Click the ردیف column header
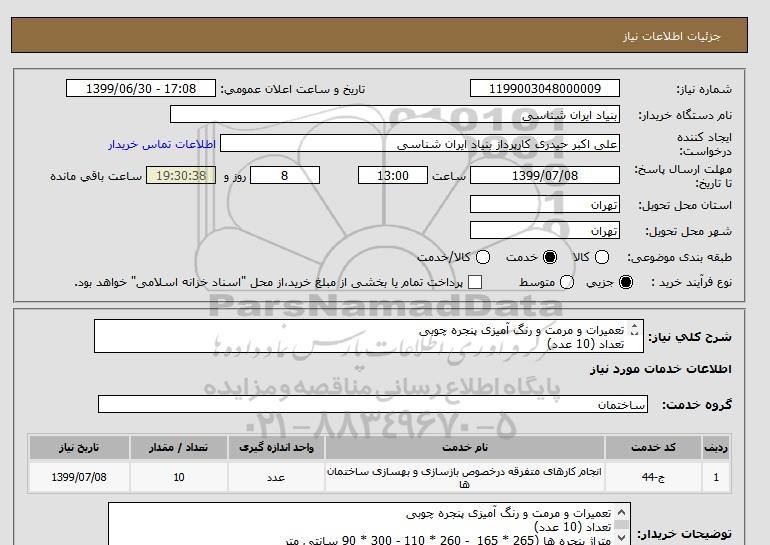 pos(716,448)
